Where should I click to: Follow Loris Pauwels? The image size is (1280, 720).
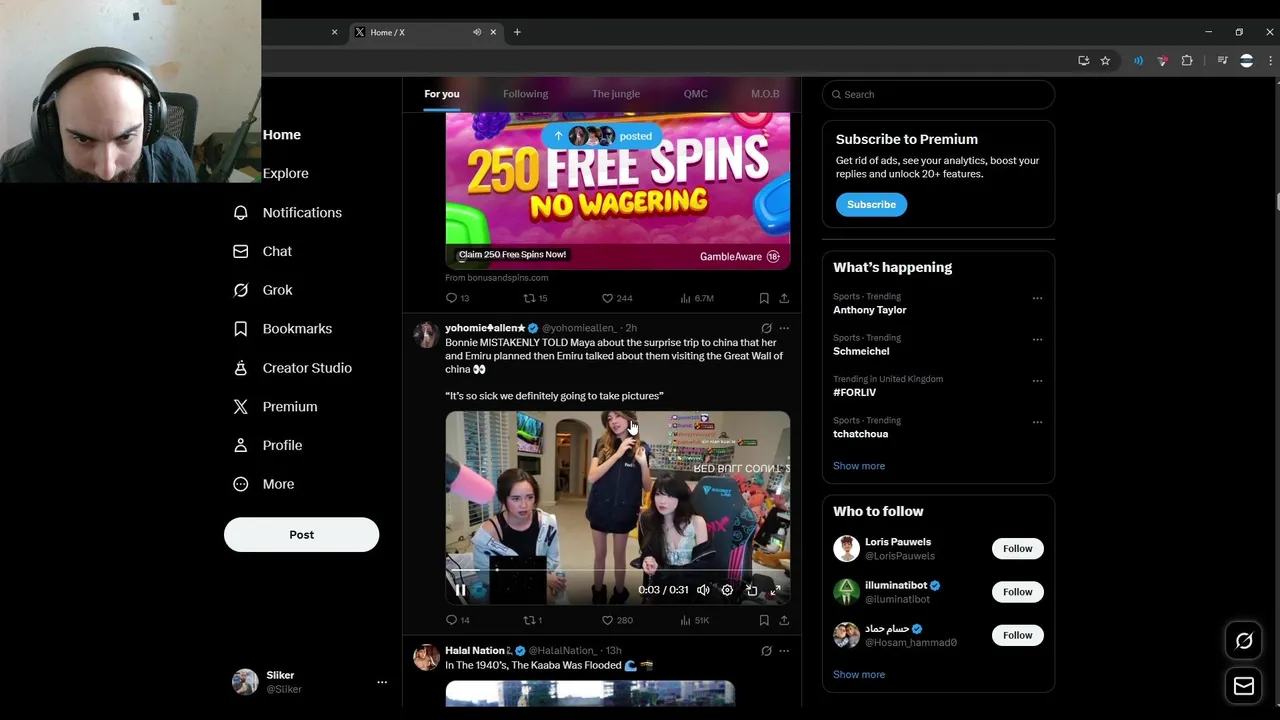point(1017,548)
